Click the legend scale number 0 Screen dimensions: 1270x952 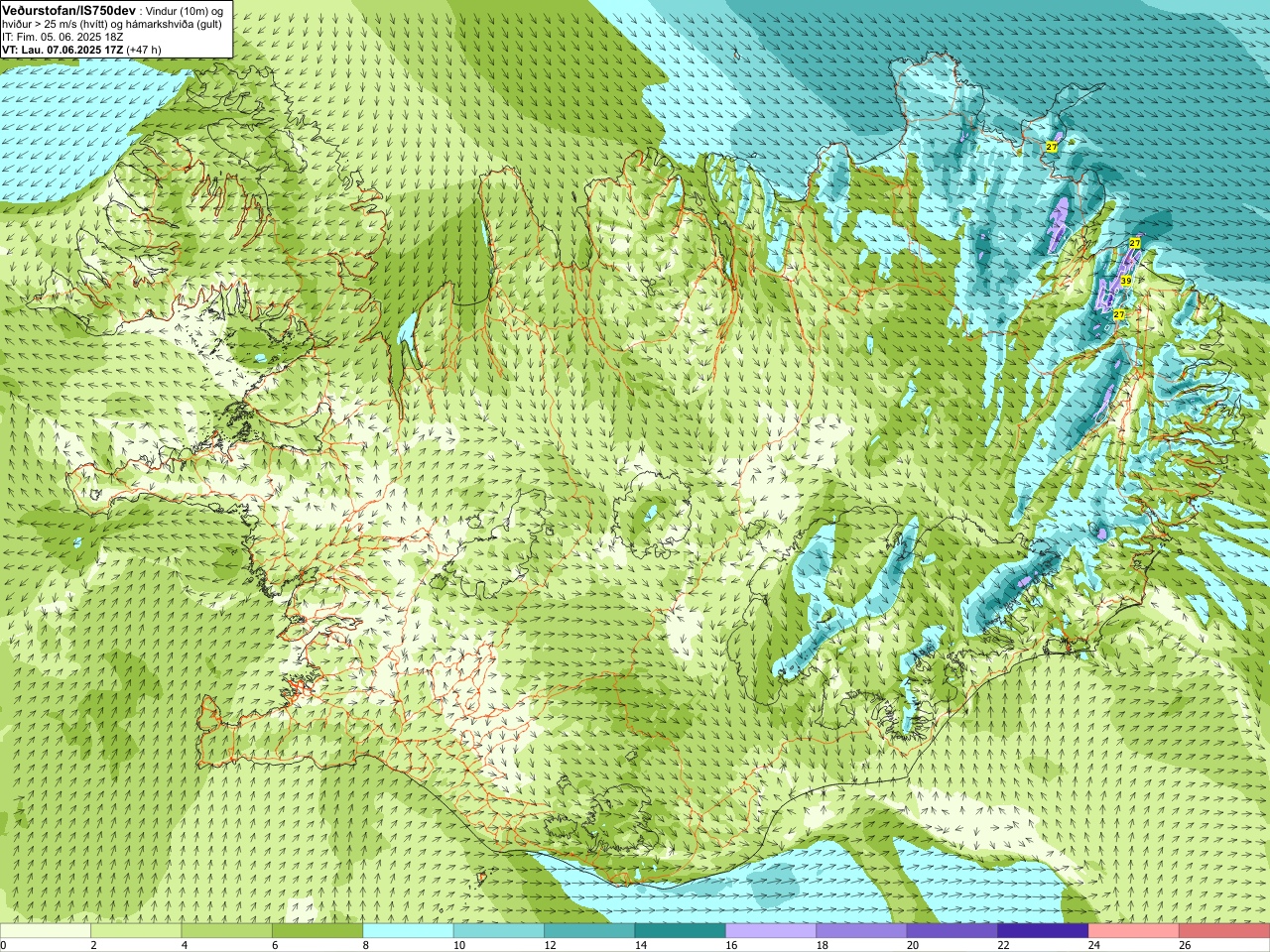click(x=3, y=945)
